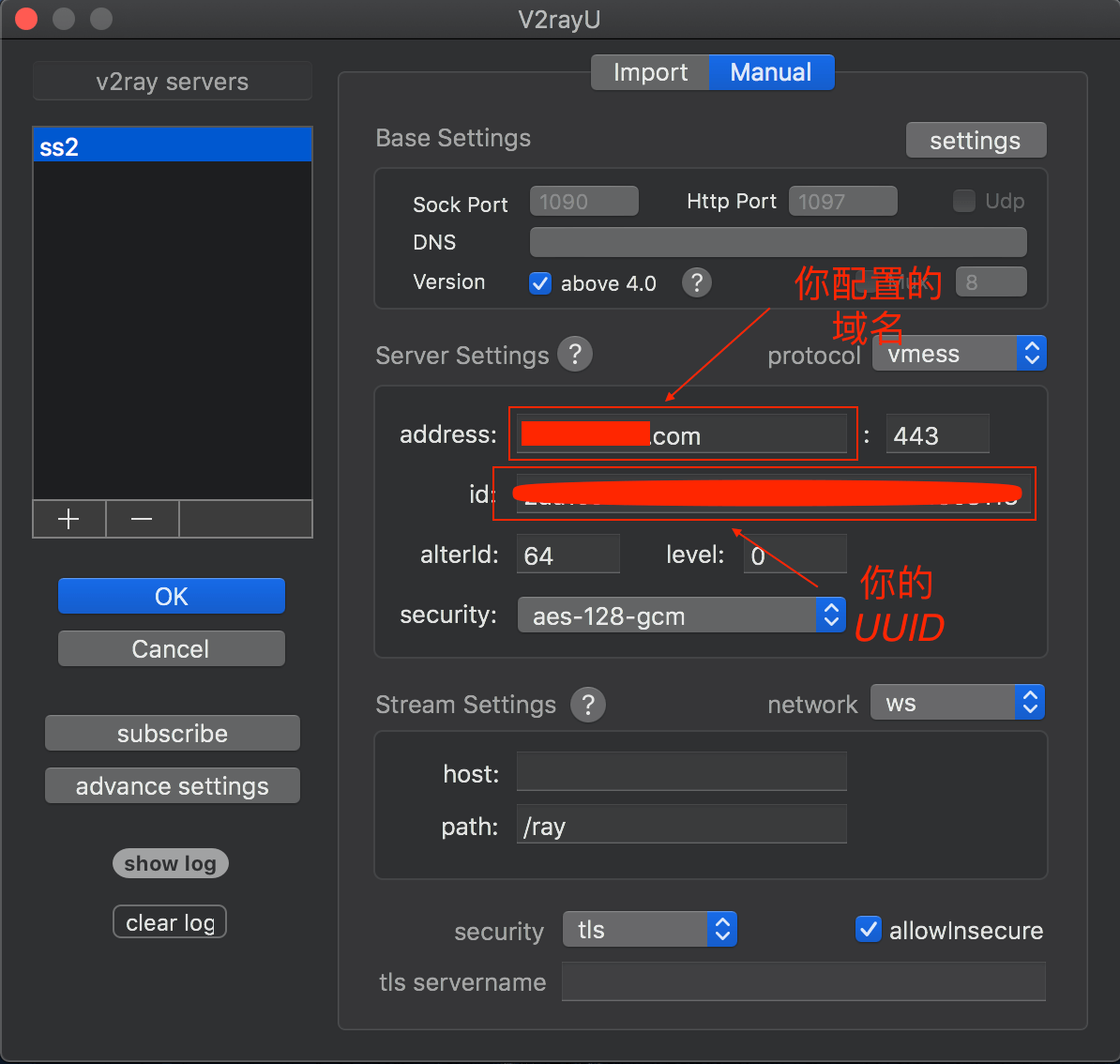The height and width of the screenshot is (1064, 1120).
Task: Uncheck the above 4.0 version checkbox
Action: coord(540,283)
